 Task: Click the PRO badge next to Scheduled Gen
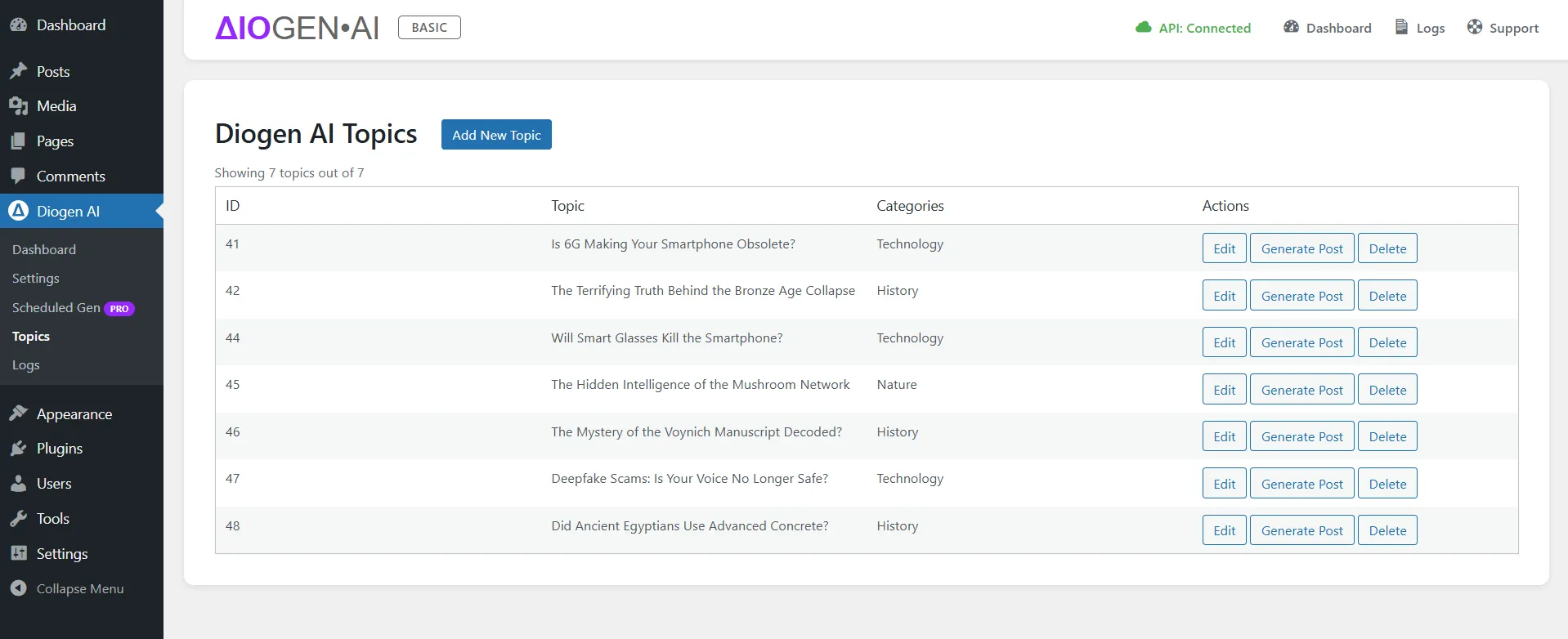click(119, 309)
